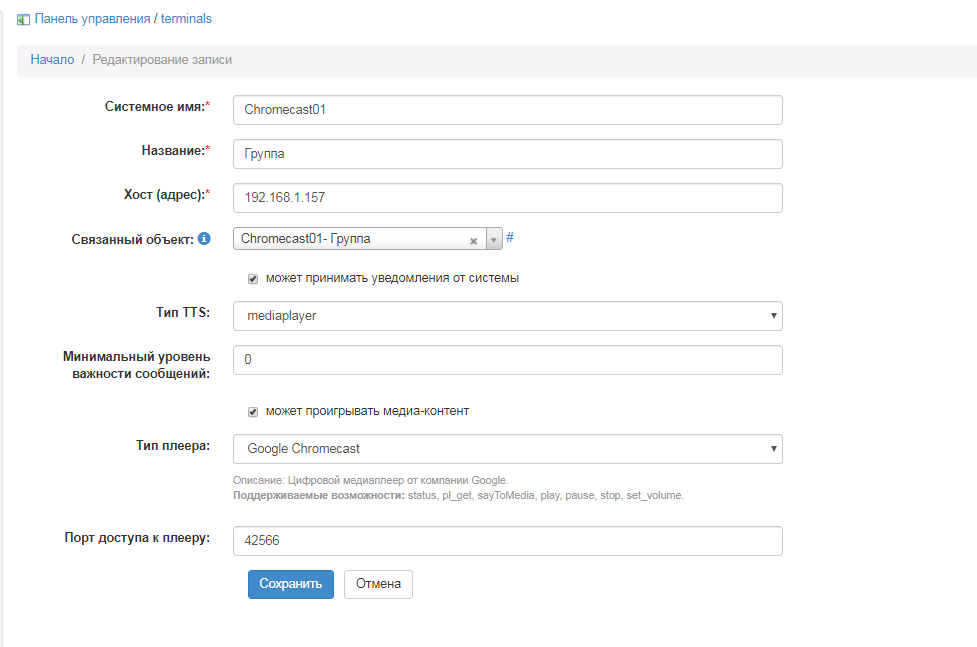Expand the Связанный объект dropdown arrow

(493, 240)
